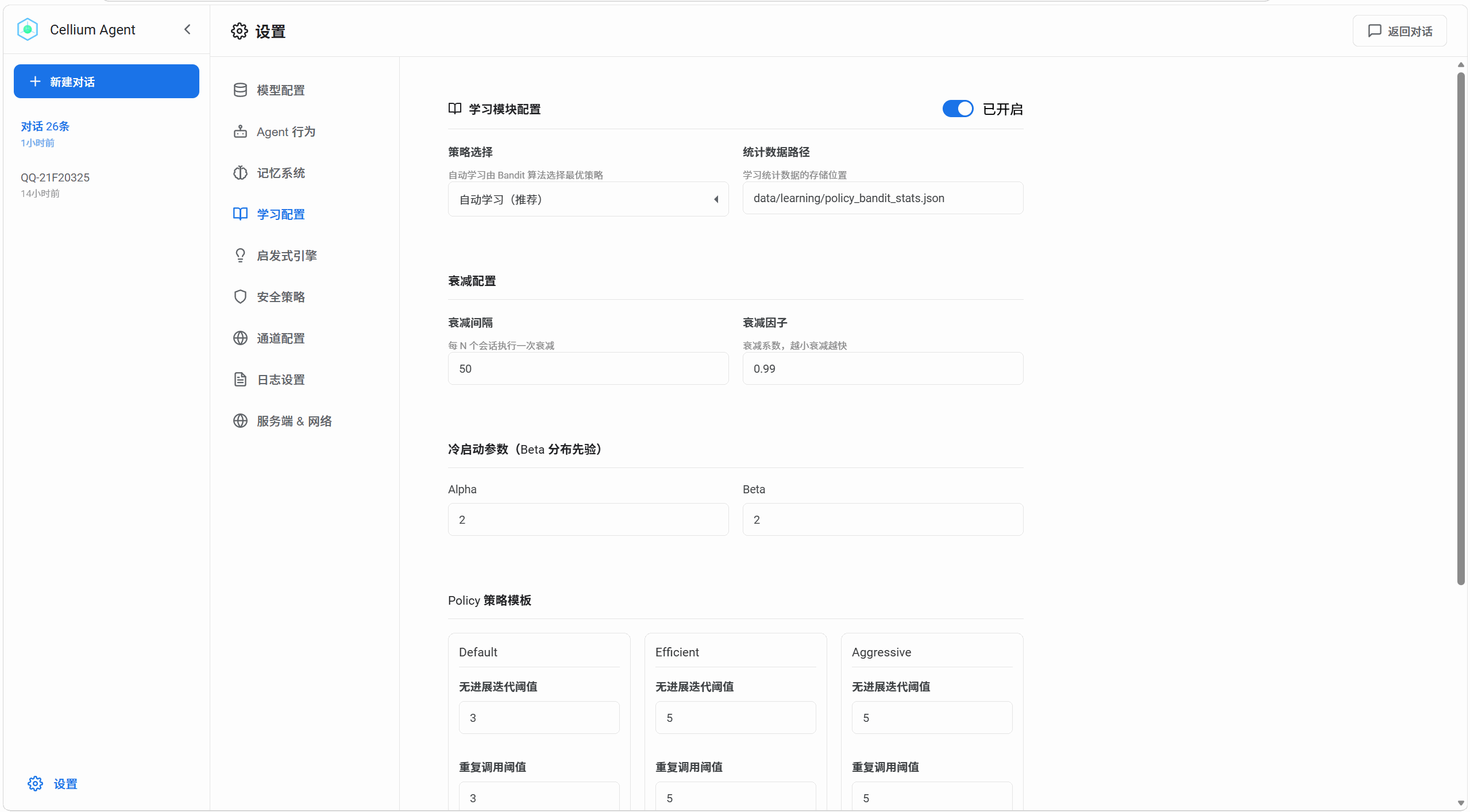Image resolution: width=1470 pixels, height=812 pixels.
Task: Click the plus icon in 新建对话
Action: point(35,82)
